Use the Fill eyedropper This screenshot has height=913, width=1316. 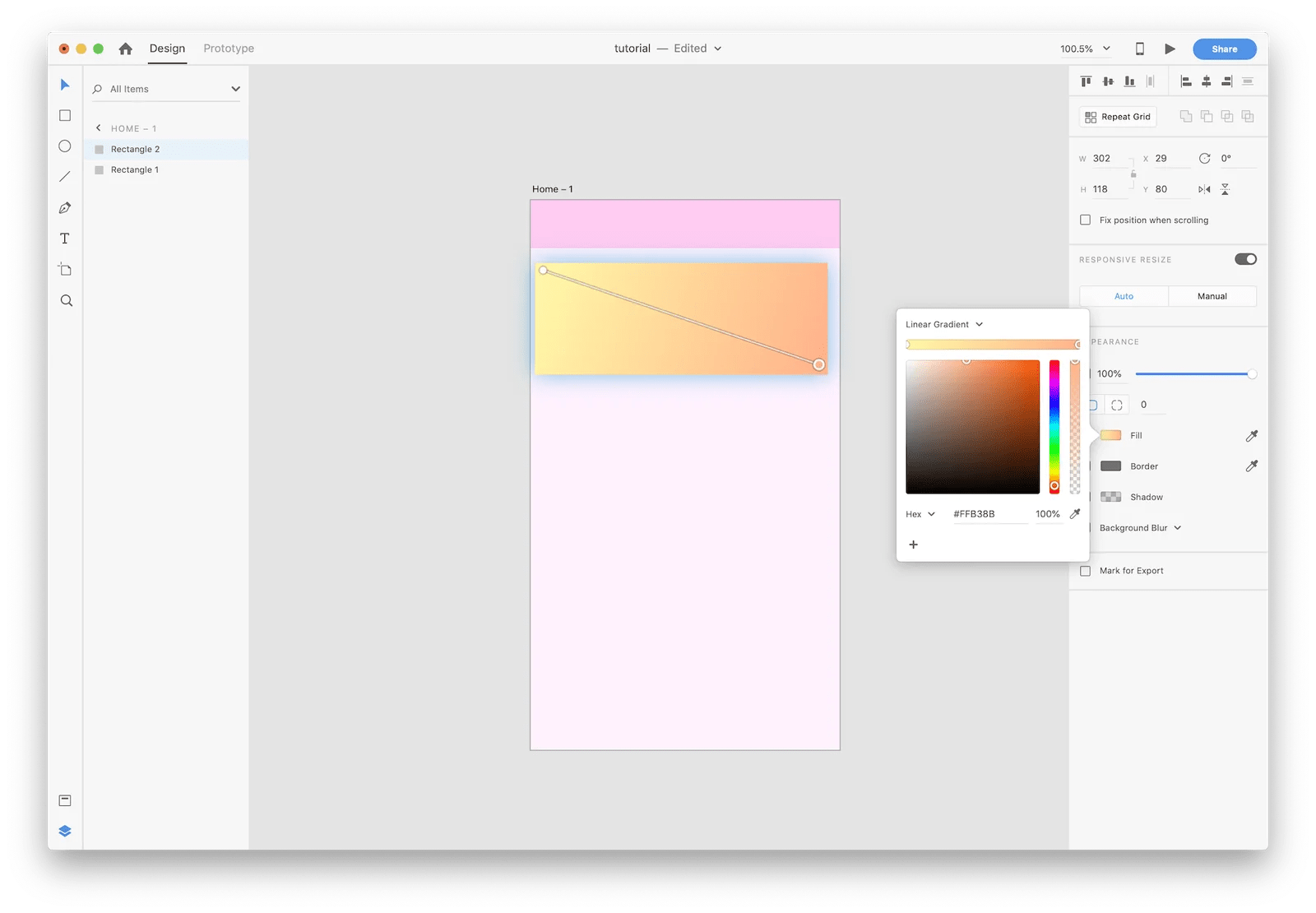tap(1252, 435)
